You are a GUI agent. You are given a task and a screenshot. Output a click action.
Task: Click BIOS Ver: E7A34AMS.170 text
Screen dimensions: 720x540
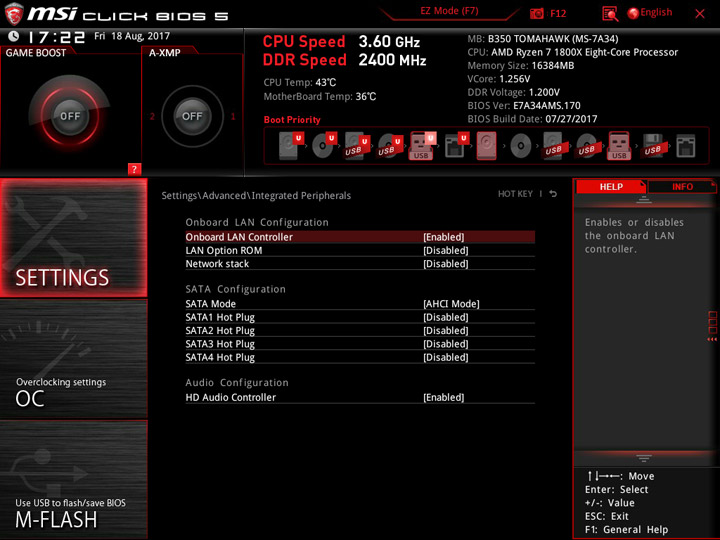click(x=524, y=106)
